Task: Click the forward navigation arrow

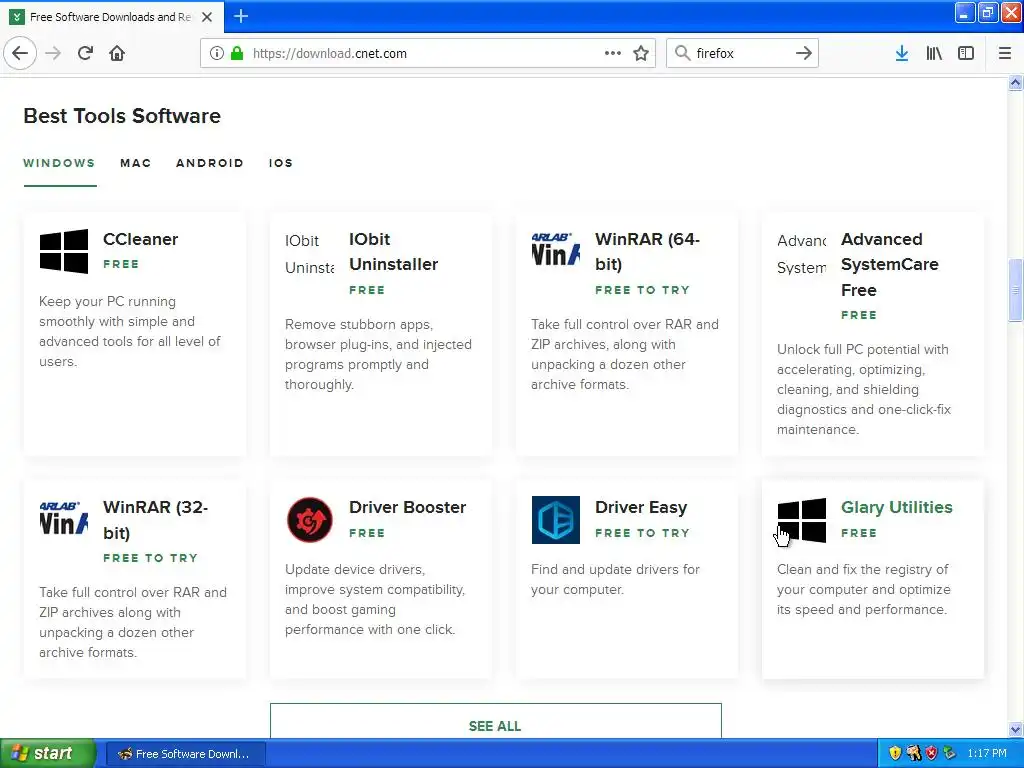Action: pyautogui.click(x=53, y=53)
